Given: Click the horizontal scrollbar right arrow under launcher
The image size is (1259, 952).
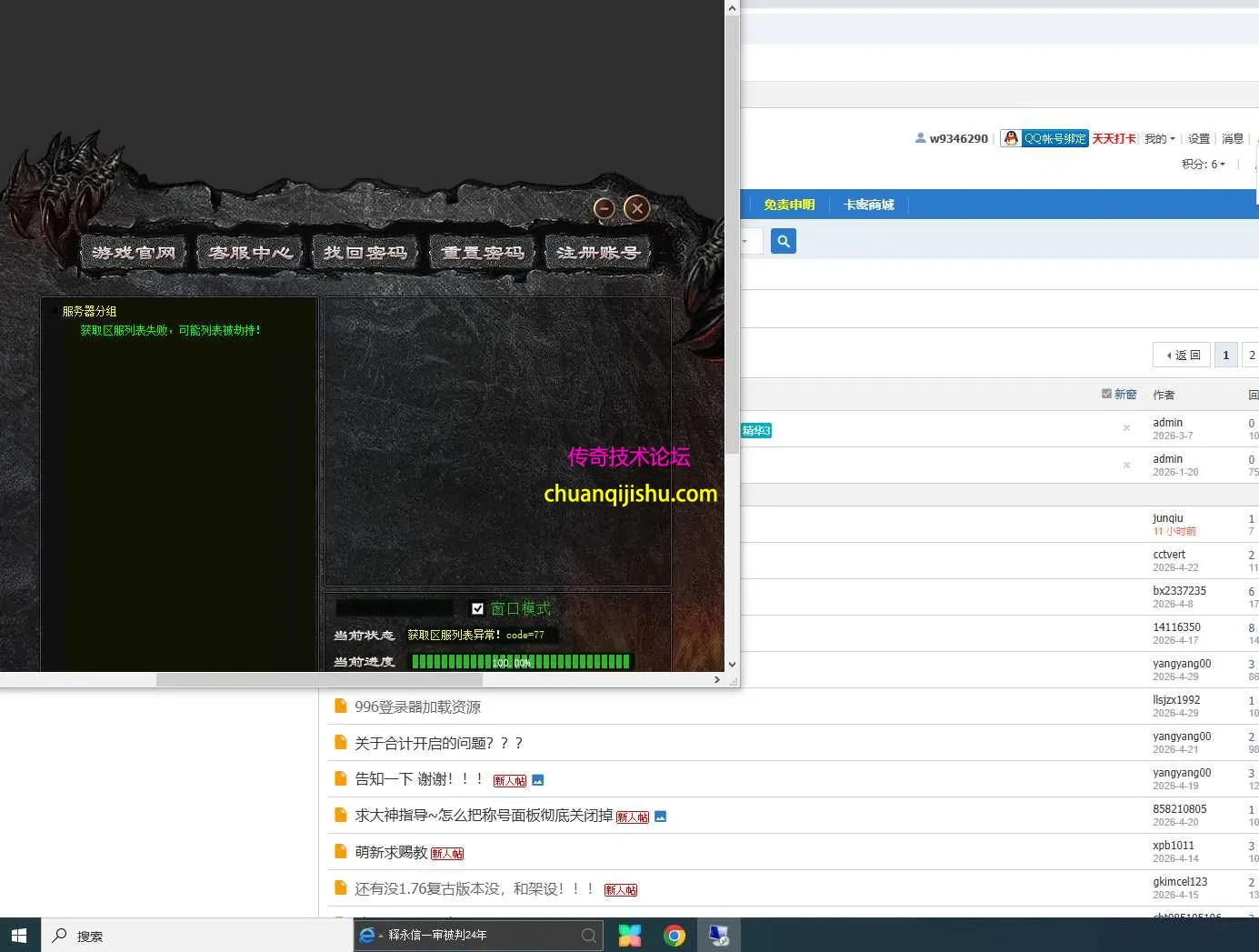Looking at the screenshot, I should [x=717, y=679].
